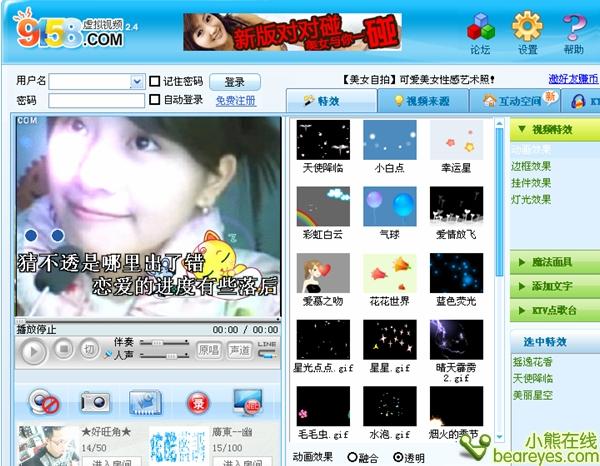Open the help (帮助) question mark icon
The image size is (600, 466).
(x=573, y=32)
